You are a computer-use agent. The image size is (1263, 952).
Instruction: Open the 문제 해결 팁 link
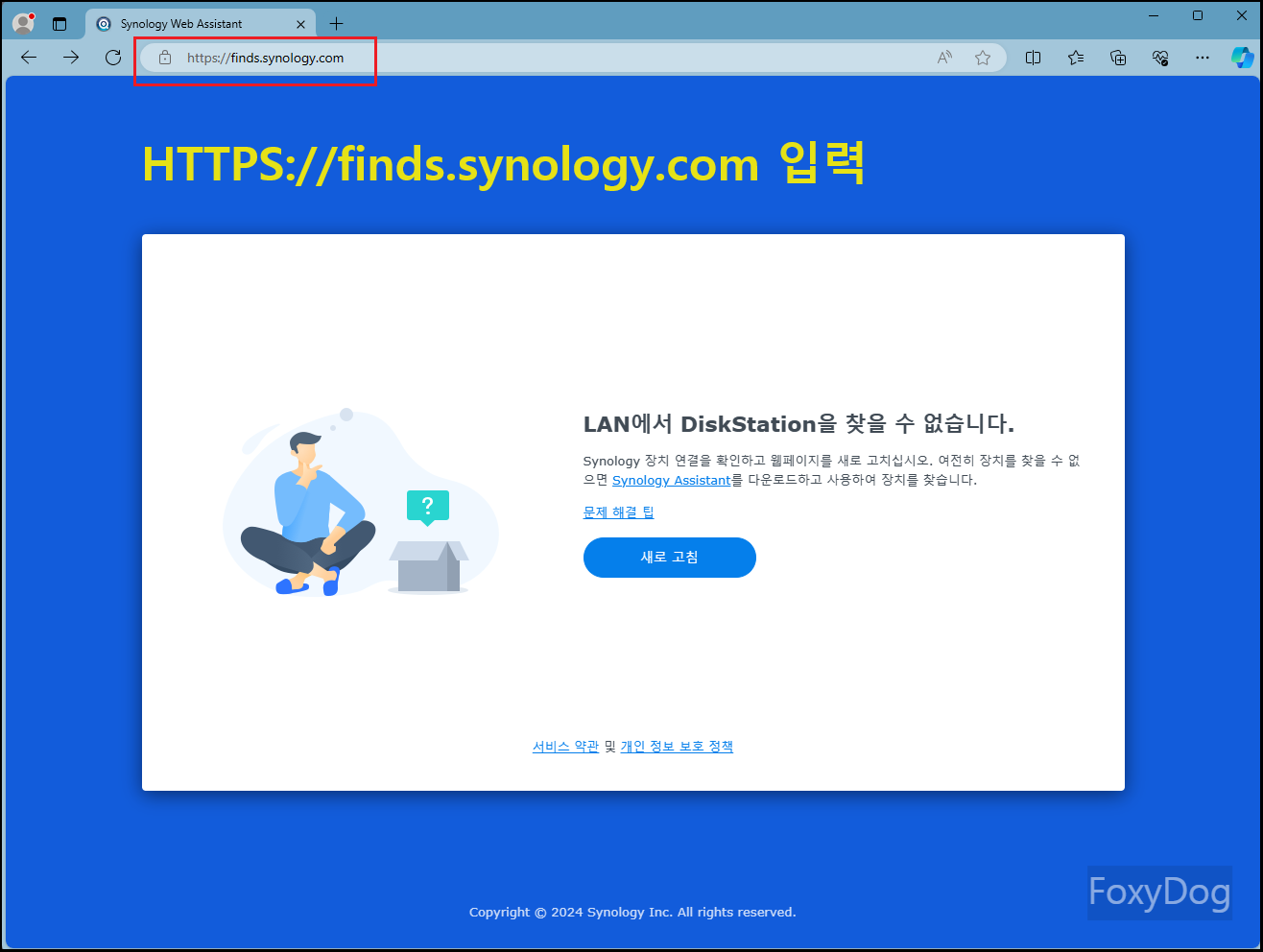pos(619,512)
